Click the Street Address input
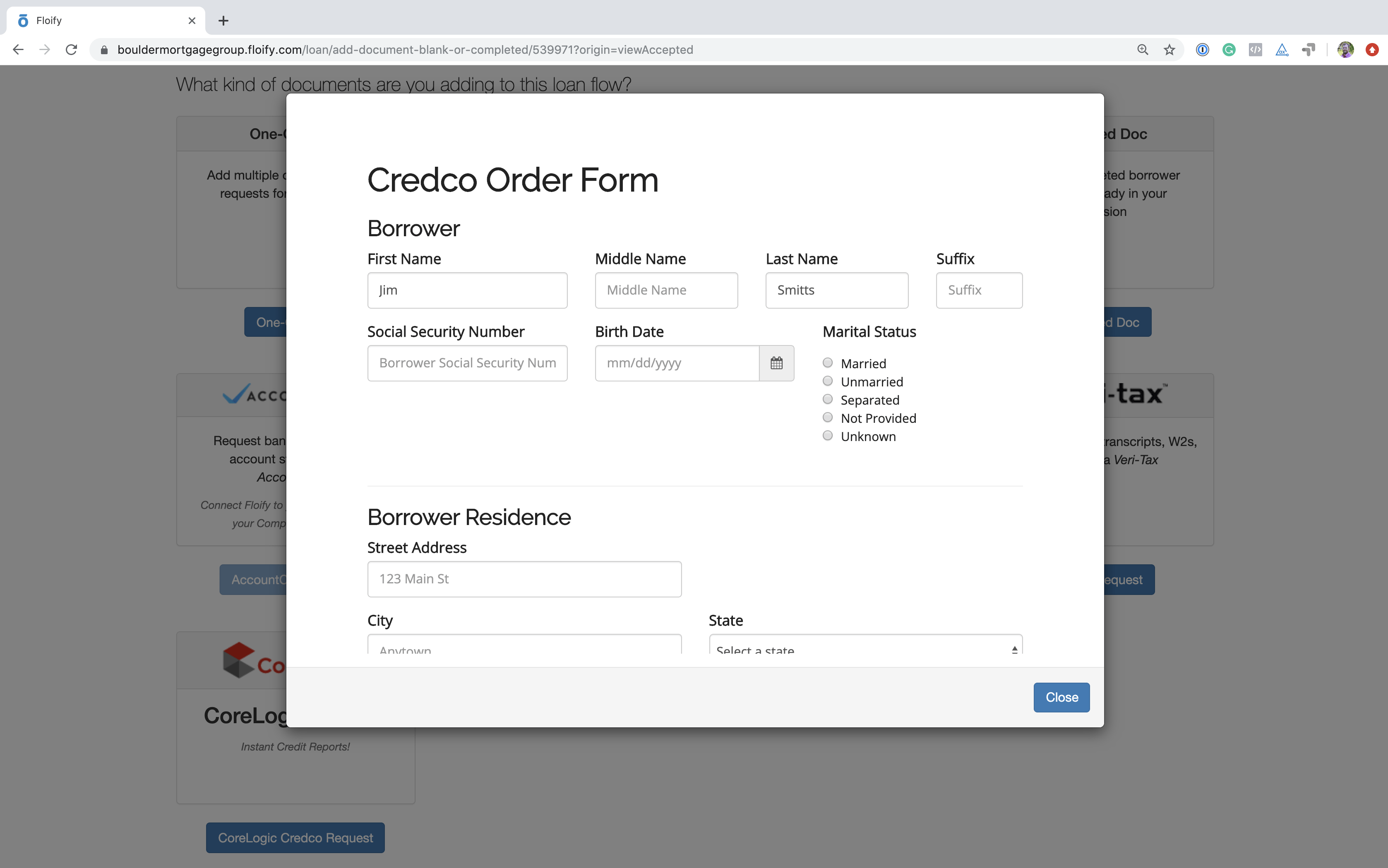The height and width of the screenshot is (868, 1388). click(524, 579)
